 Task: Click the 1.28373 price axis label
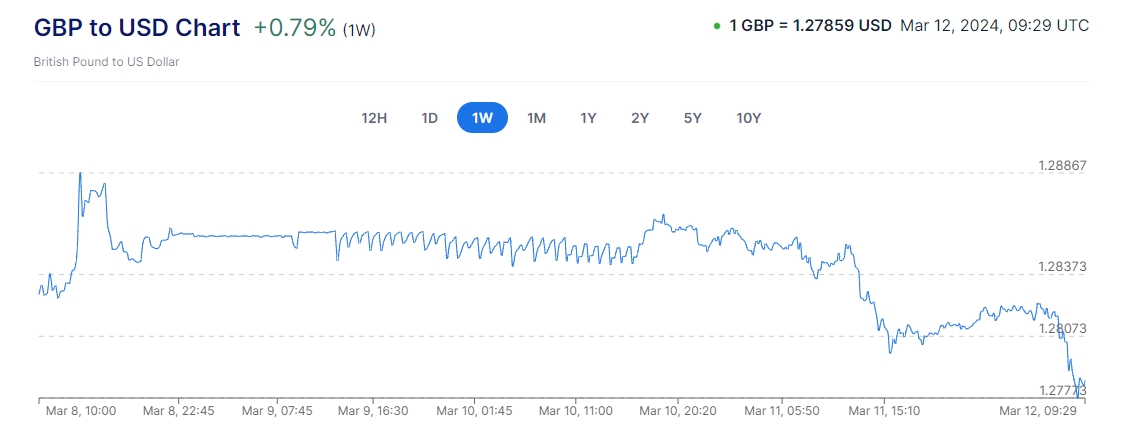pos(1062,267)
